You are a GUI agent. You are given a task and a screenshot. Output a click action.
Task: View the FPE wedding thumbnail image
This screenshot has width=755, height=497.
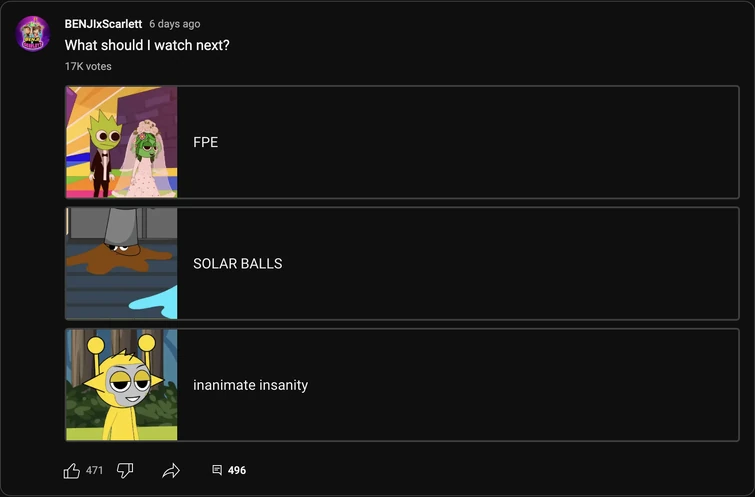tap(121, 142)
